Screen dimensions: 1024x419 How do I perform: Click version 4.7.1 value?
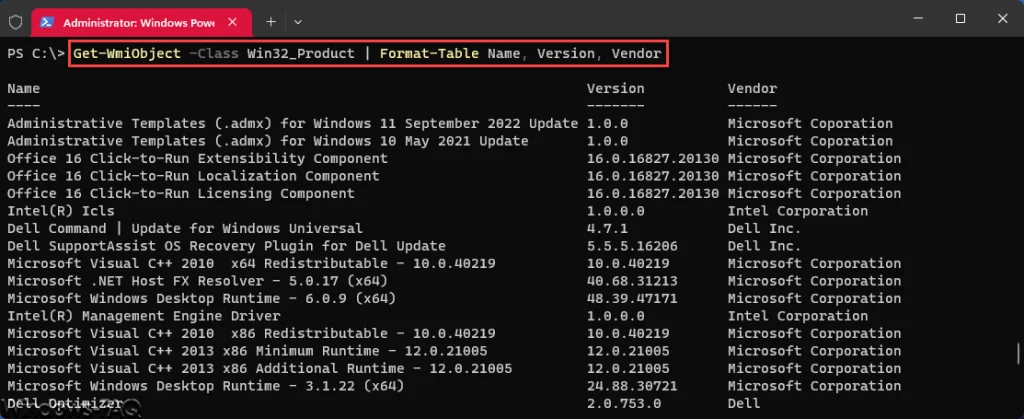click(x=607, y=228)
